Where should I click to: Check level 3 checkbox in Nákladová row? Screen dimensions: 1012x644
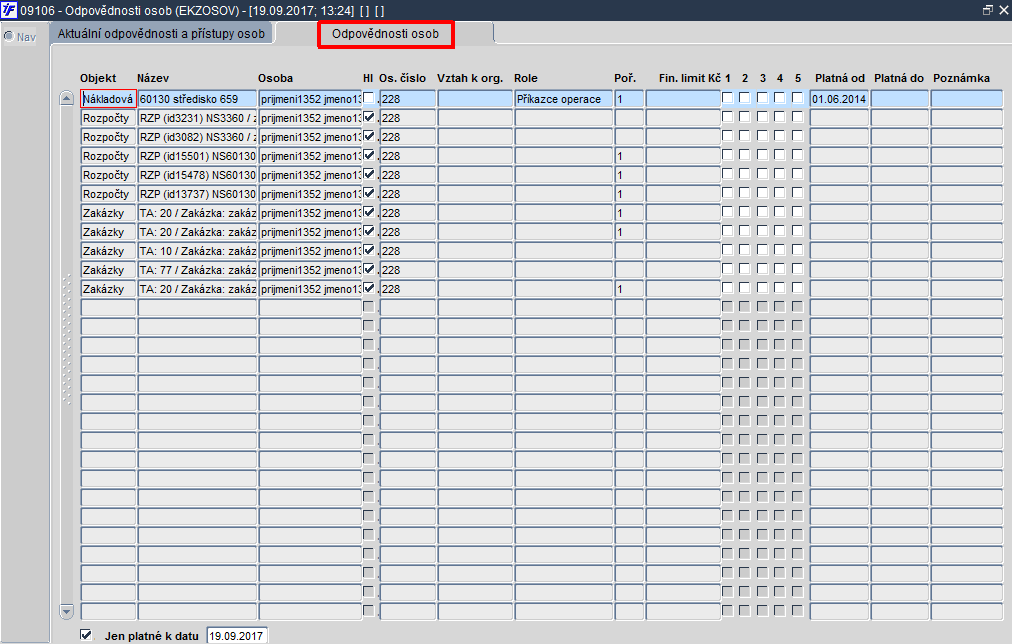[762, 98]
